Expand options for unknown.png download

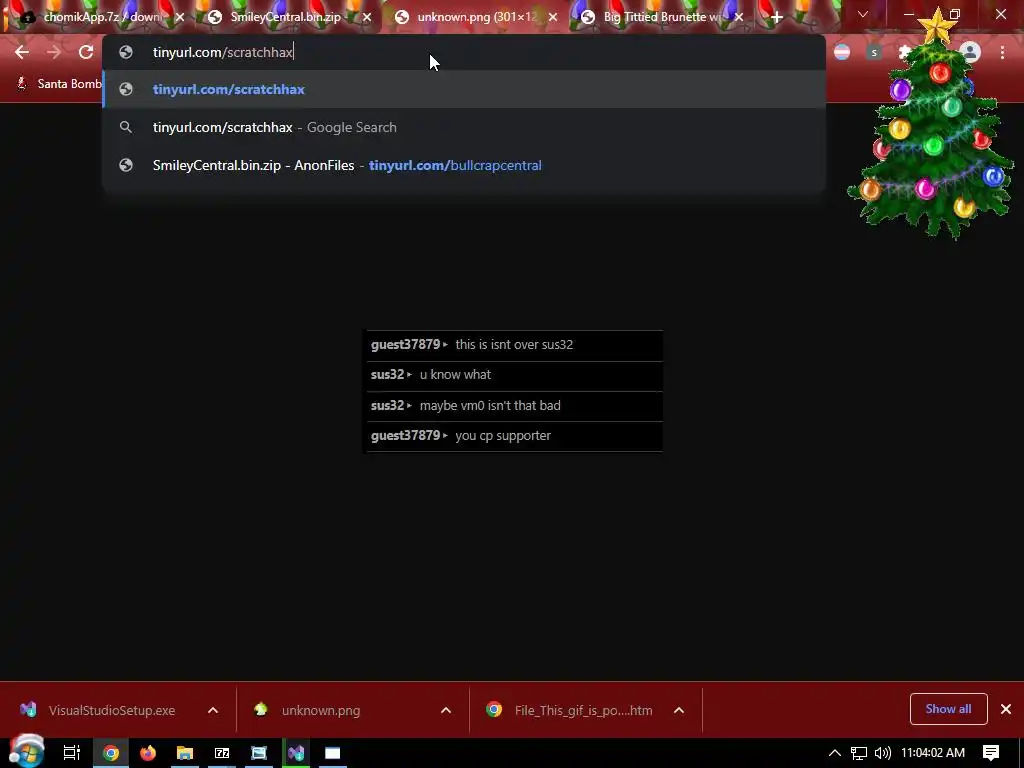tap(446, 710)
